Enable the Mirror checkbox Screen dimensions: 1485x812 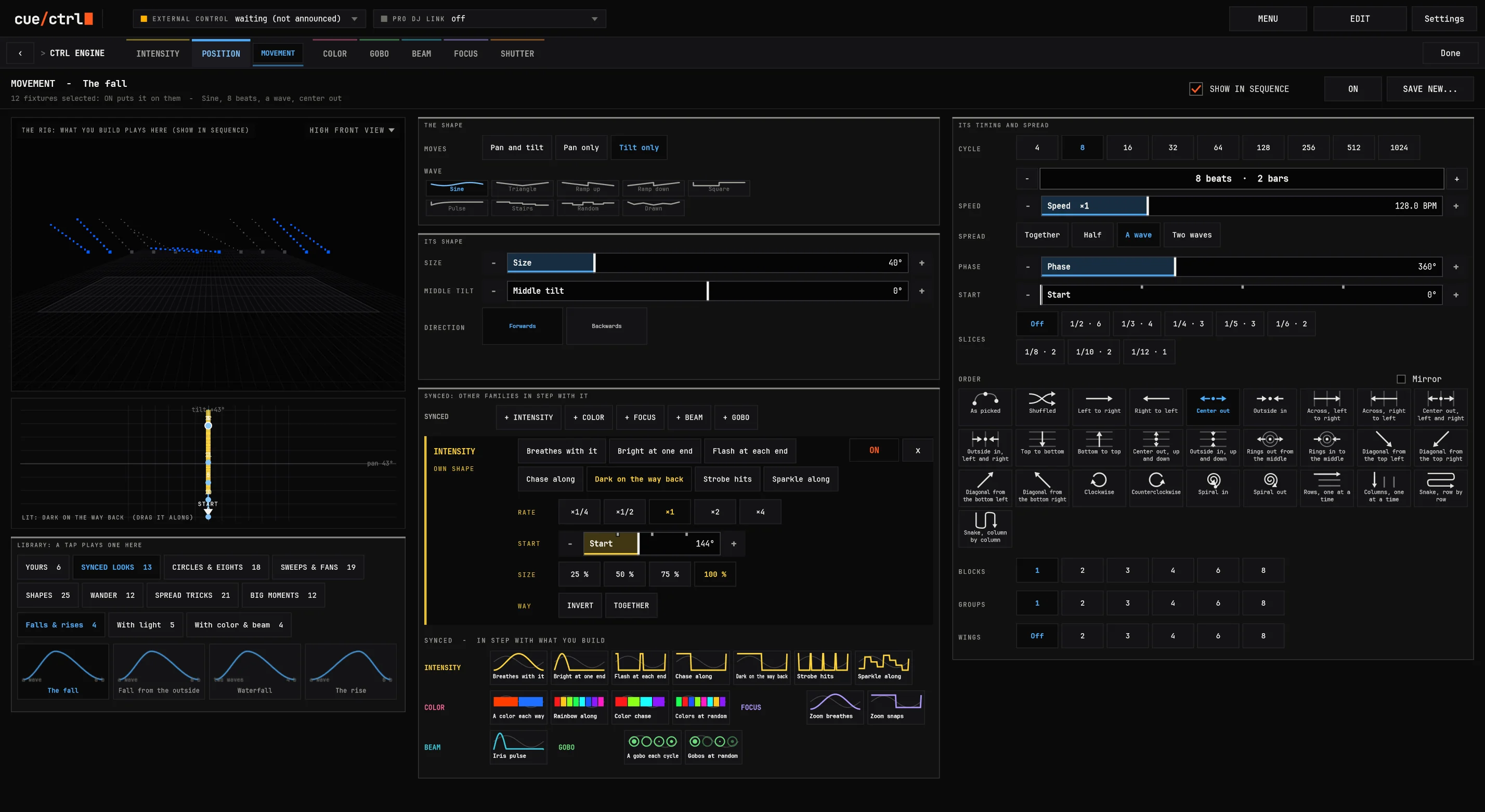pos(1401,378)
